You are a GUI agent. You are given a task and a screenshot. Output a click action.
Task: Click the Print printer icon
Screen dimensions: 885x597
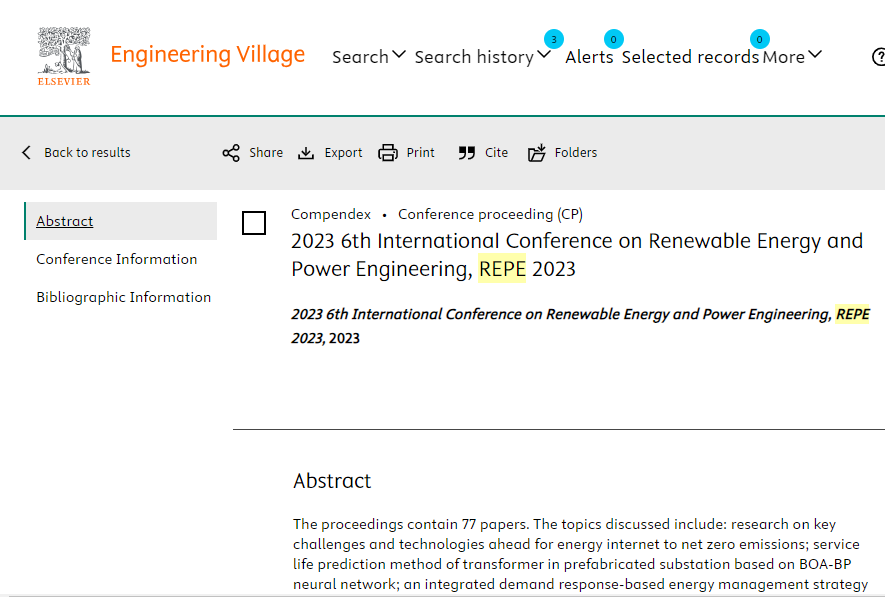pyautogui.click(x=388, y=153)
